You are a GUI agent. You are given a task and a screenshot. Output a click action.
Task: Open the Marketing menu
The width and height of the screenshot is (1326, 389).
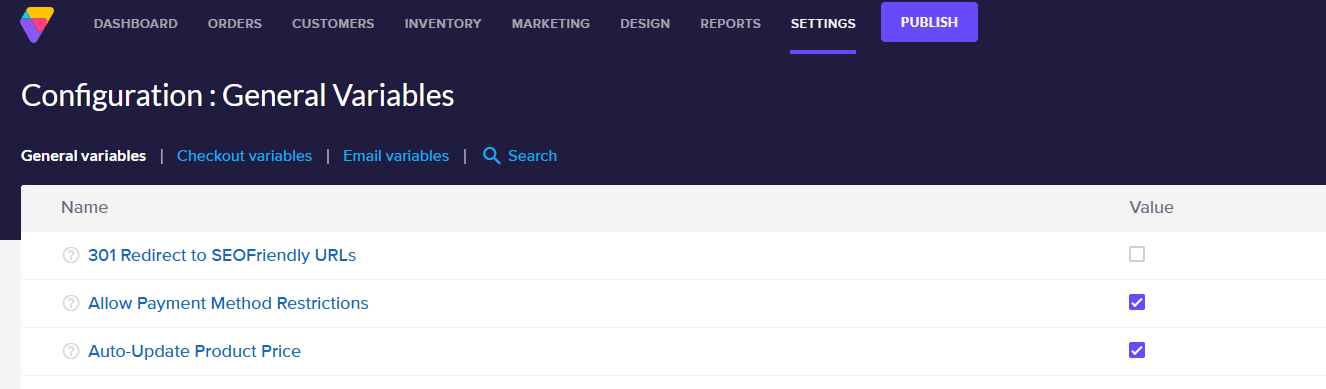click(x=550, y=23)
